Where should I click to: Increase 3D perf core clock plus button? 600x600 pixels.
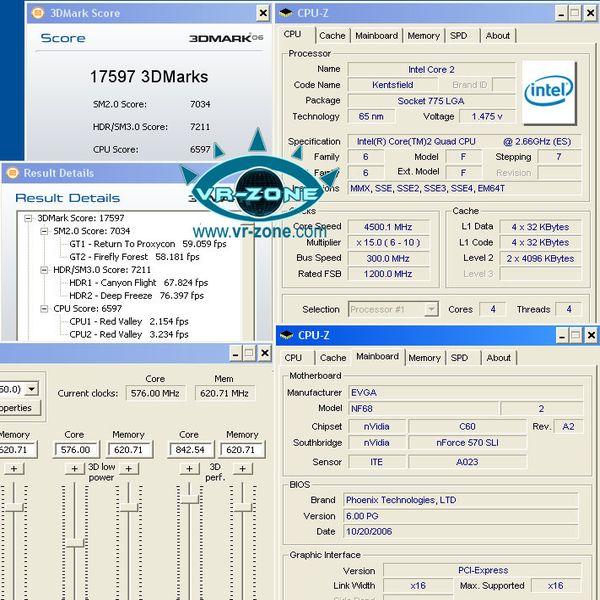click(189, 468)
